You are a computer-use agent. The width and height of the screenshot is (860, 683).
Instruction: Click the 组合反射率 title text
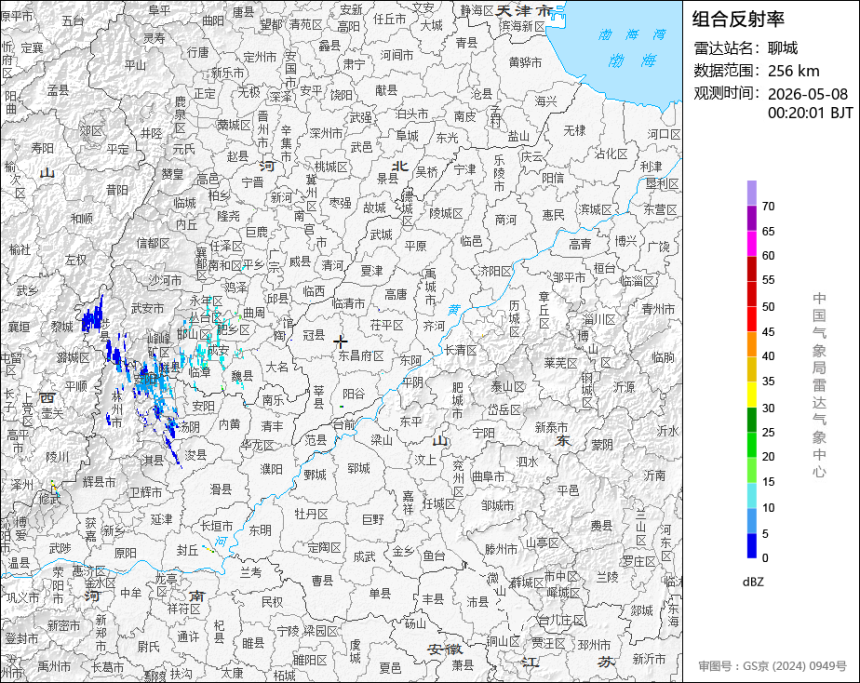click(x=738, y=19)
